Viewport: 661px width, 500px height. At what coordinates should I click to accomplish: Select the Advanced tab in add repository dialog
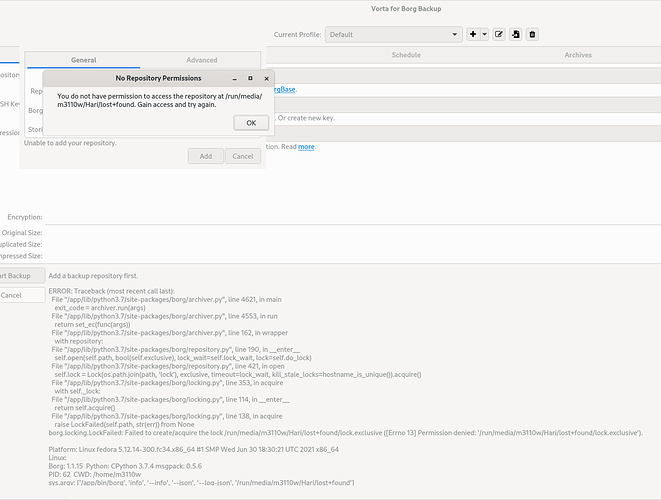[202, 60]
